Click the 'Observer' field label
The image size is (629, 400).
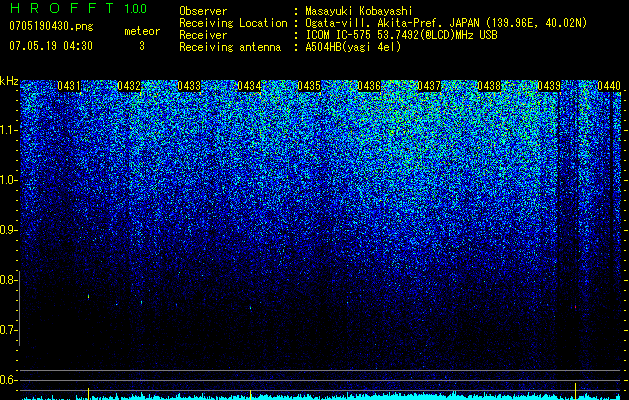(x=203, y=11)
